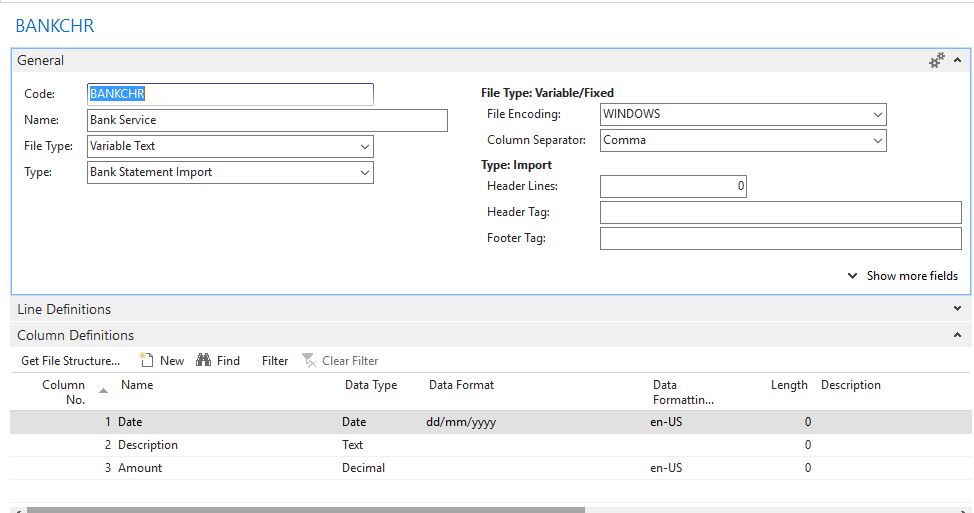
Task: Click the Length column header
Action: coord(789,385)
